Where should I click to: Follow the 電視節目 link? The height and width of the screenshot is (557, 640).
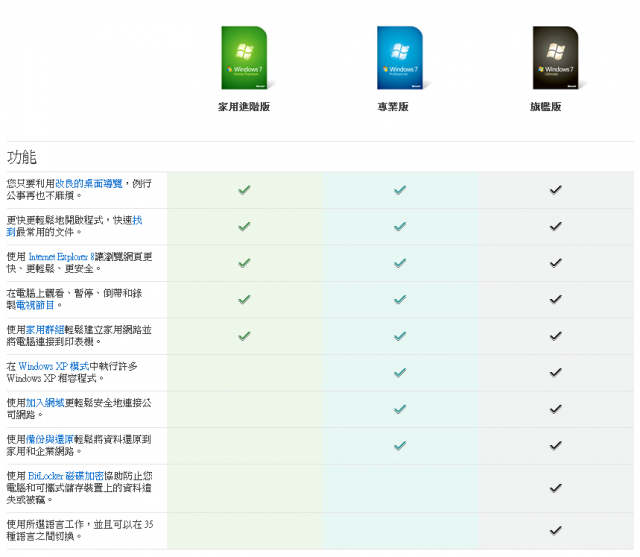pos(35,305)
